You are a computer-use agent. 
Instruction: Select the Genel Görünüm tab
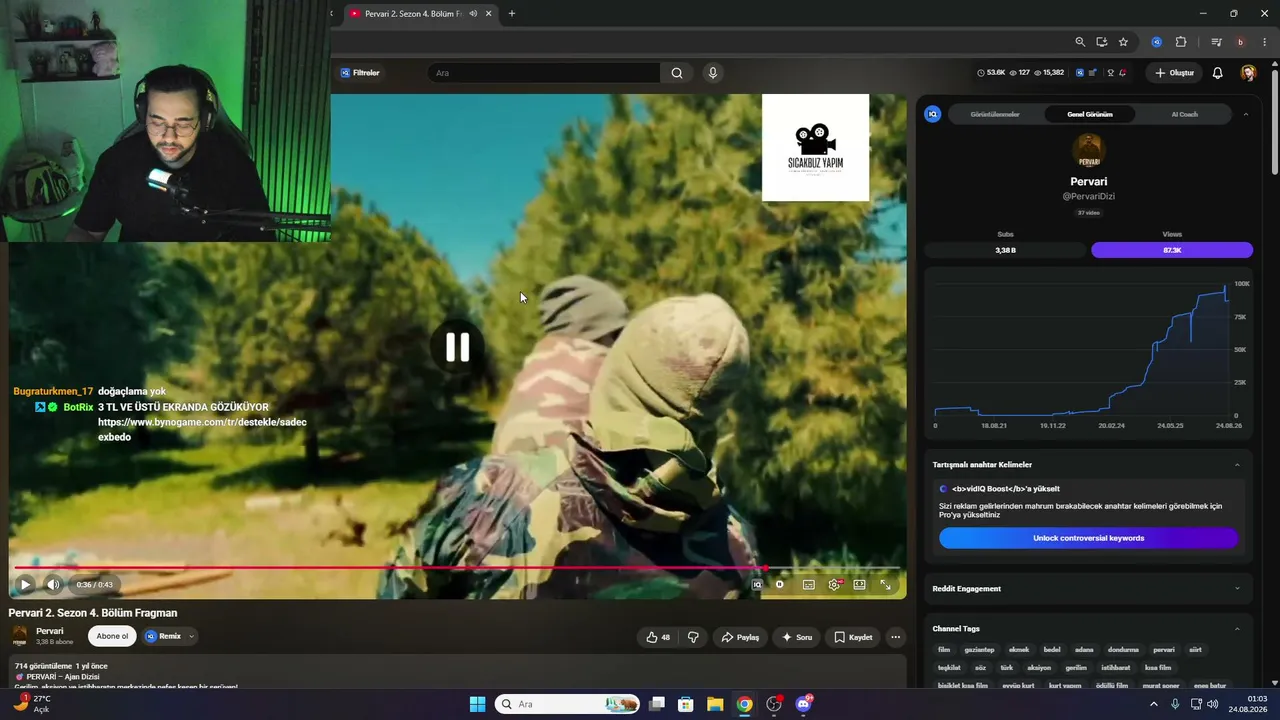pos(1090,114)
